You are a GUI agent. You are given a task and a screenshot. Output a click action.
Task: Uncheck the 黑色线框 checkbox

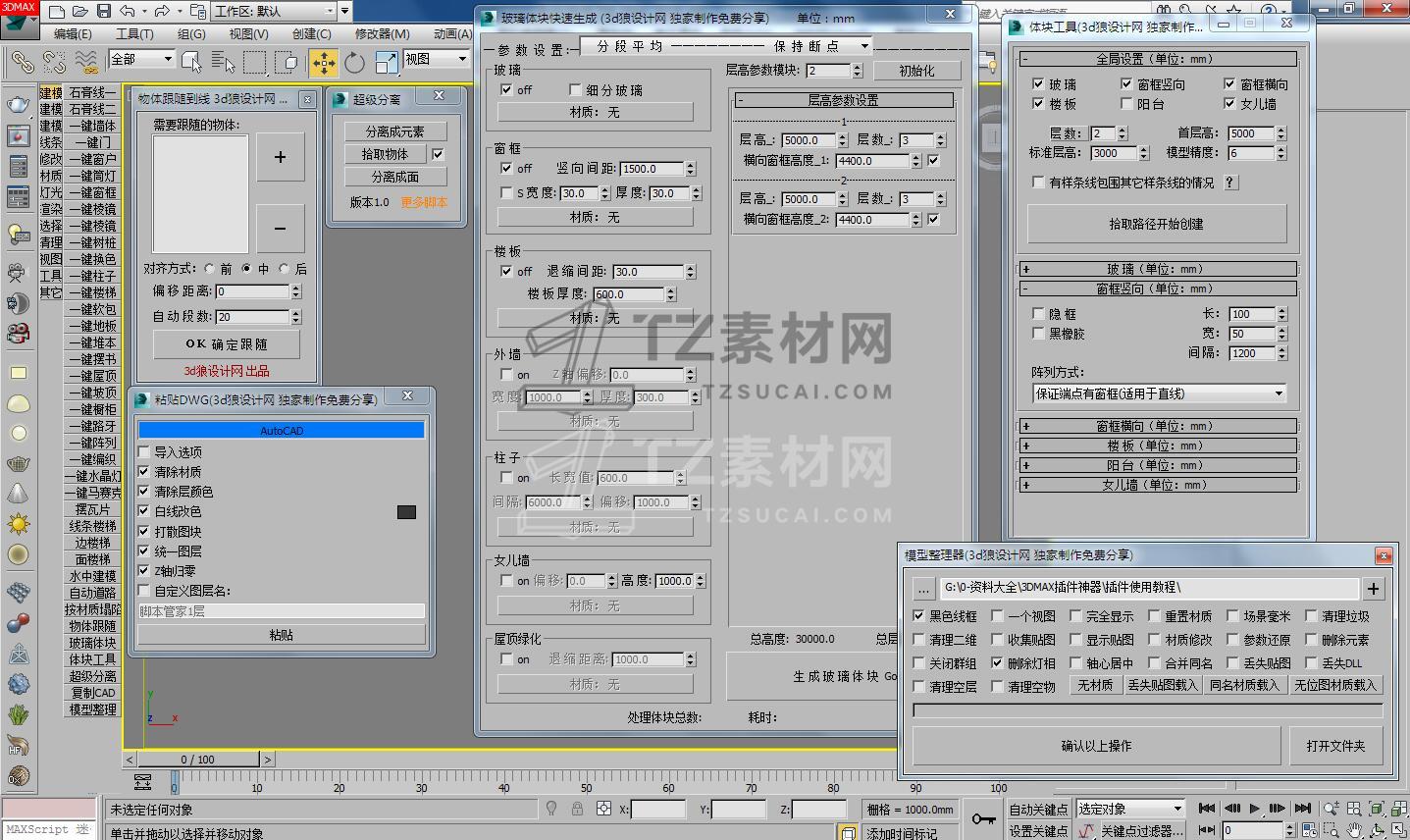[x=919, y=616]
